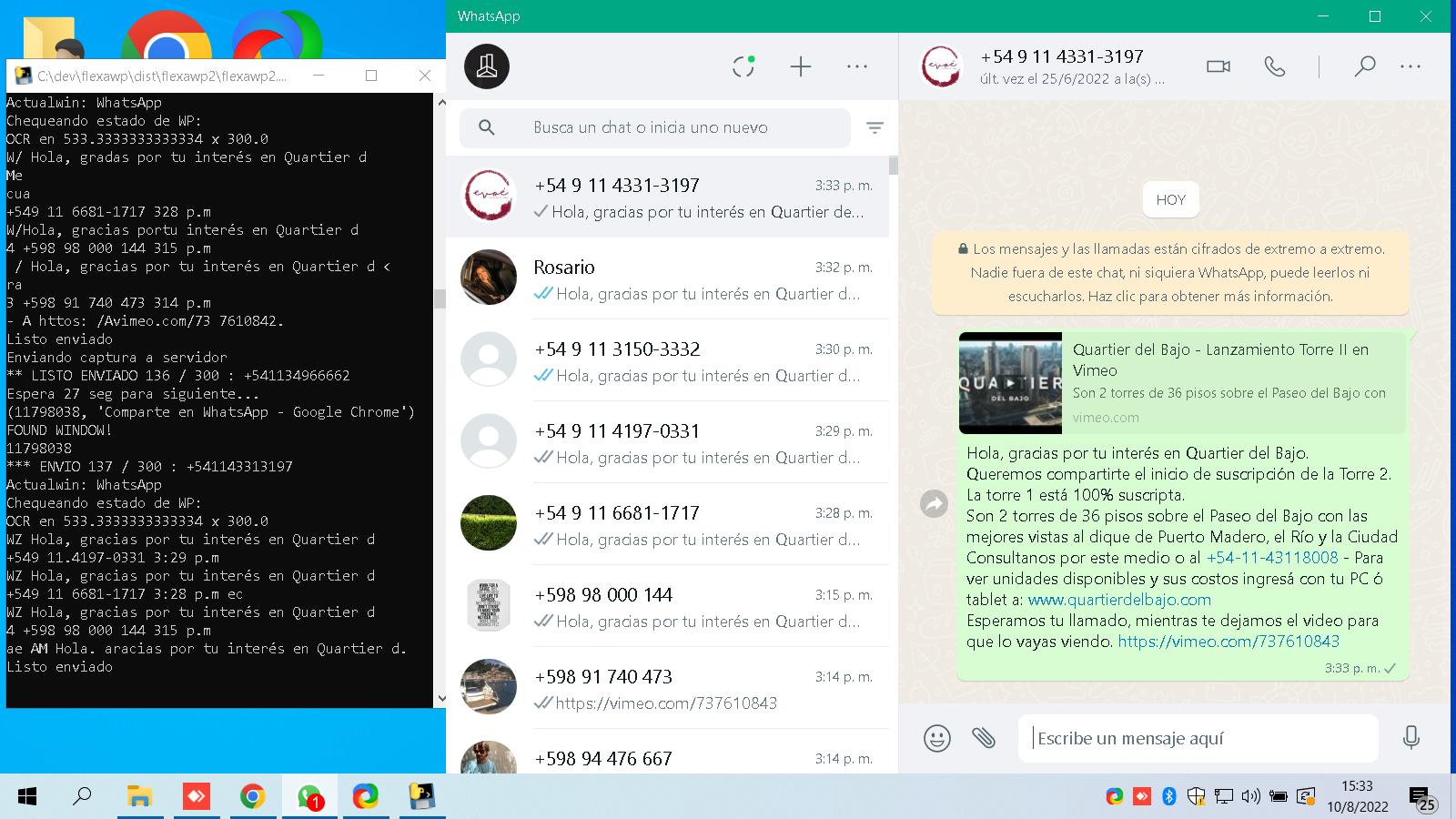Open taskbar search magnifier
The width and height of the screenshot is (1456, 819).
tap(82, 797)
